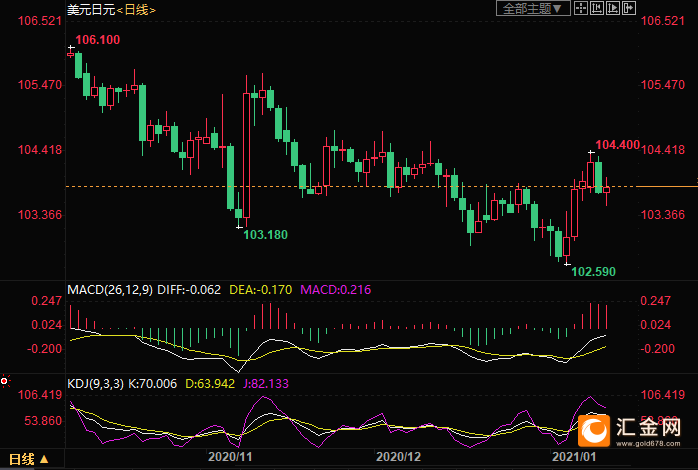The width and height of the screenshot is (698, 470).
Task: Click the DIFF:-0.062 value
Action: point(189,290)
